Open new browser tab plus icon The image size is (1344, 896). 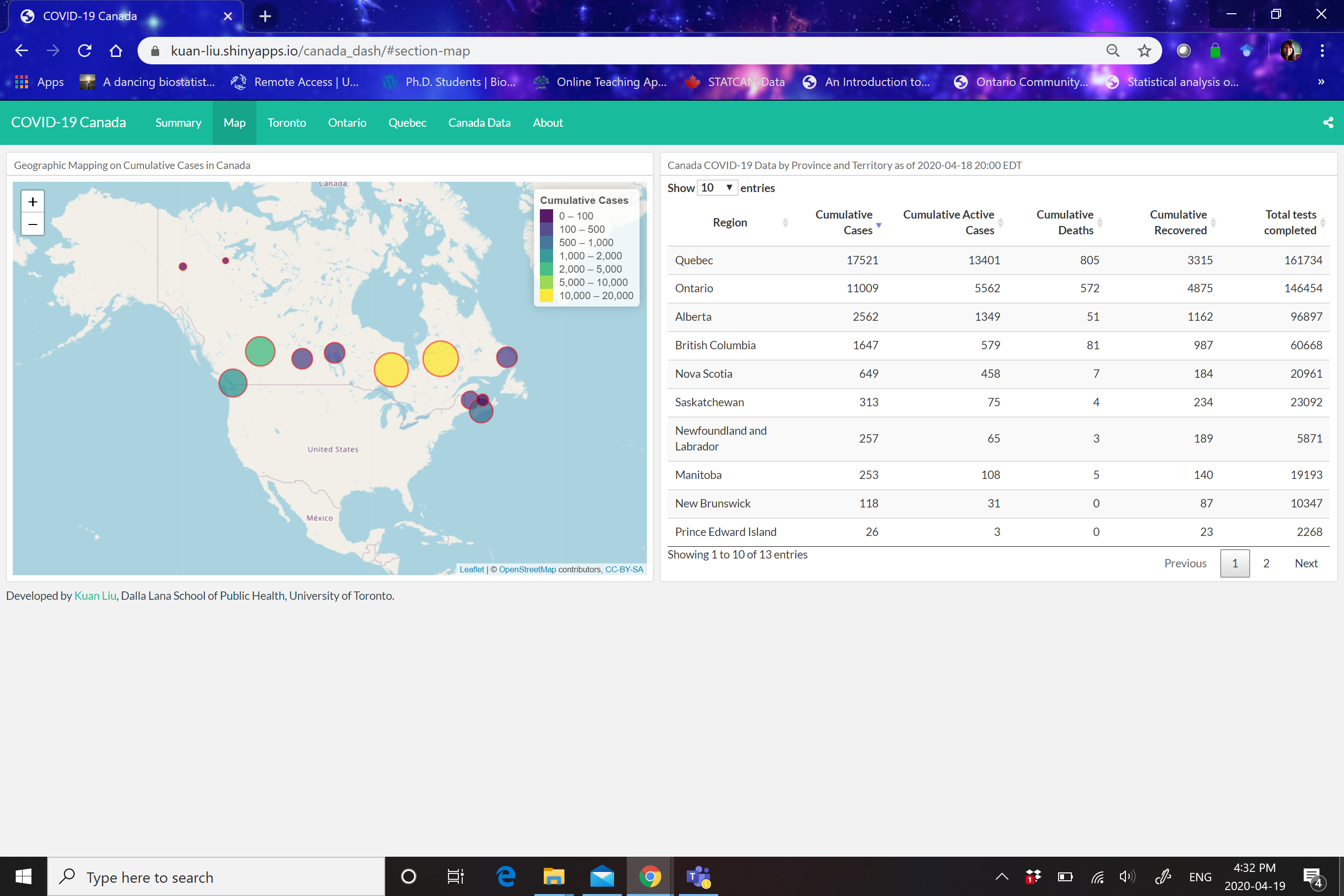point(265,16)
